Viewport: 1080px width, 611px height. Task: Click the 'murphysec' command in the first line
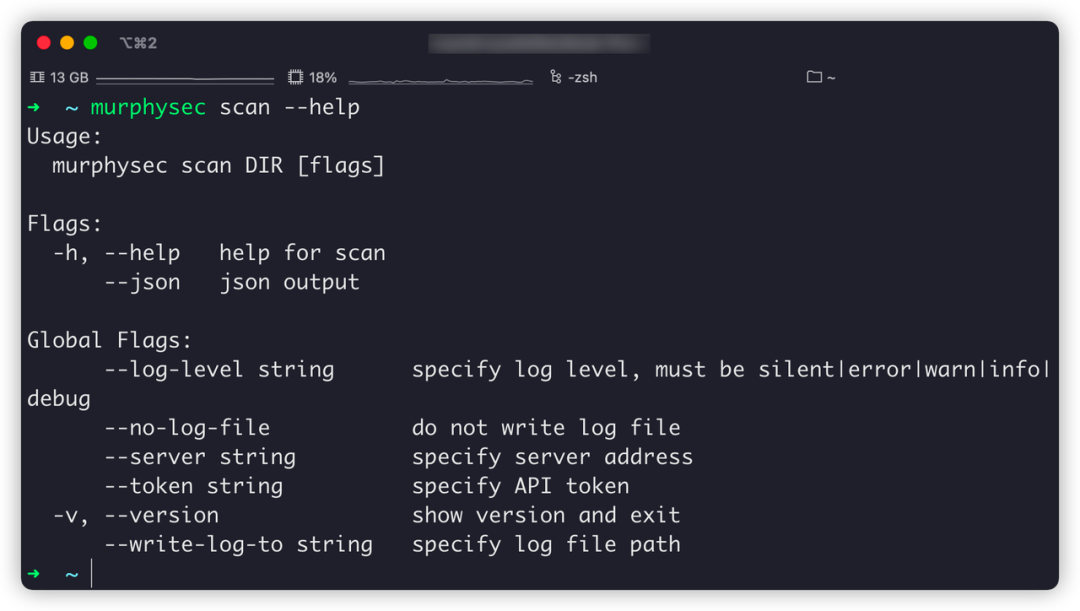(x=148, y=107)
